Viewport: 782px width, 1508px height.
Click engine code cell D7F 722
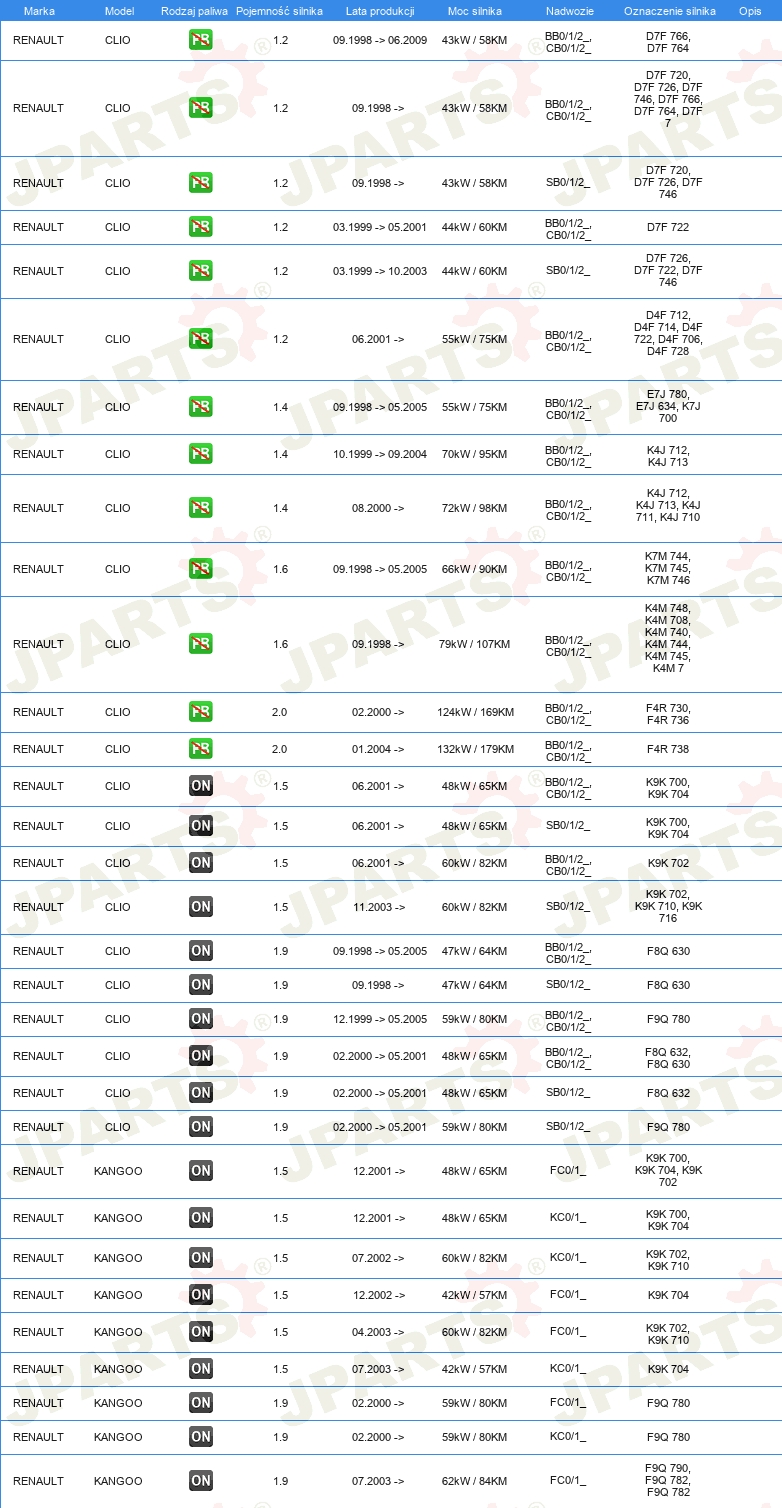click(668, 227)
